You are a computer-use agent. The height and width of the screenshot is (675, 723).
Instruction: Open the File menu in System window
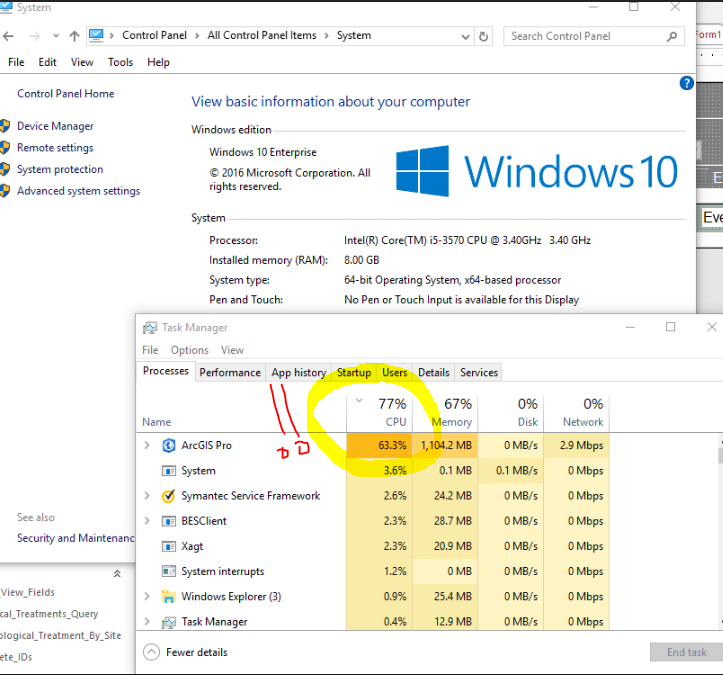[16, 62]
